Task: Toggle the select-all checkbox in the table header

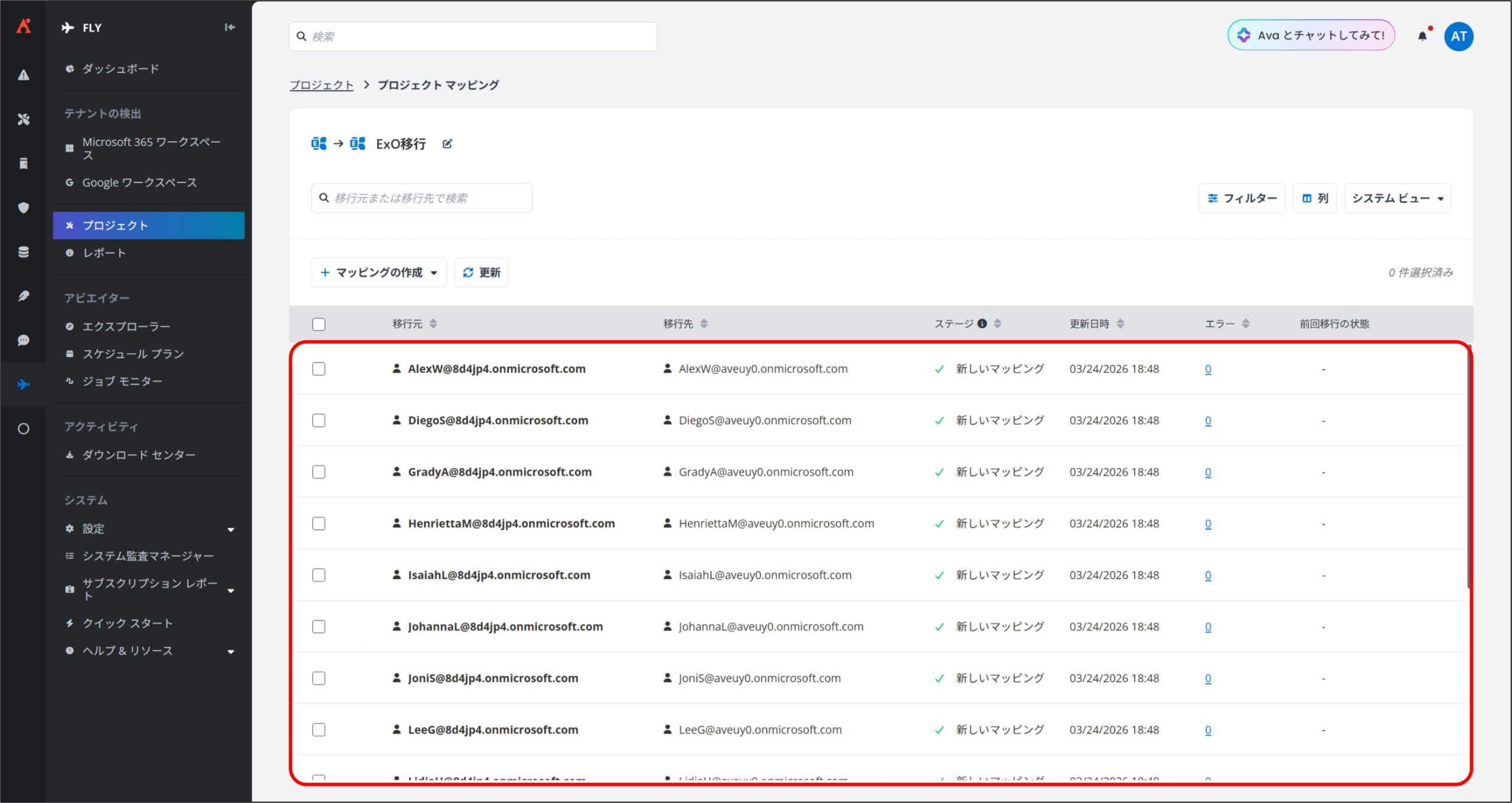Action: tap(319, 324)
